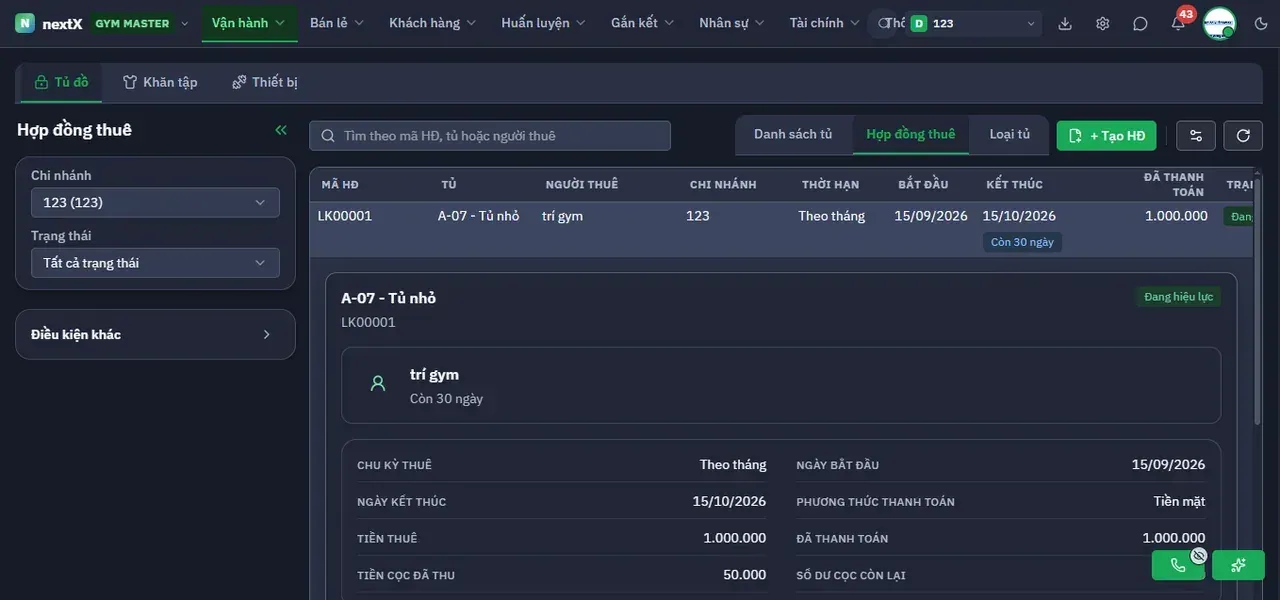Open the Chi nhánh dropdown
1280x600 pixels.
click(x=155, y=203)
